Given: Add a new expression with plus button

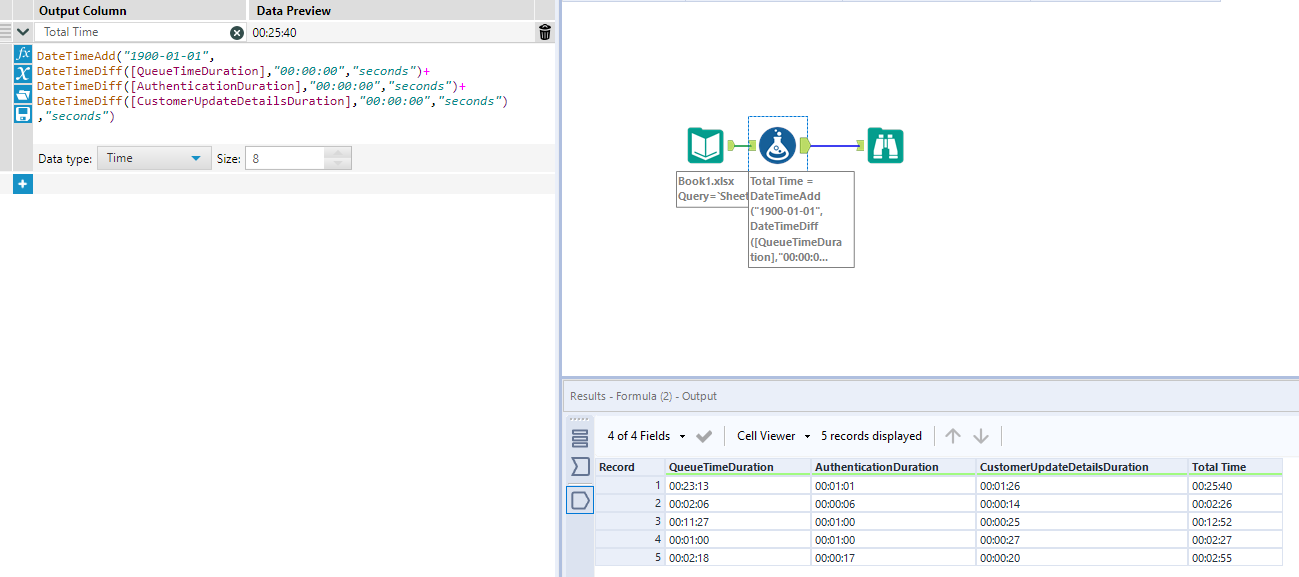Looking at the screenshot, I should click(x=23, y=184).
